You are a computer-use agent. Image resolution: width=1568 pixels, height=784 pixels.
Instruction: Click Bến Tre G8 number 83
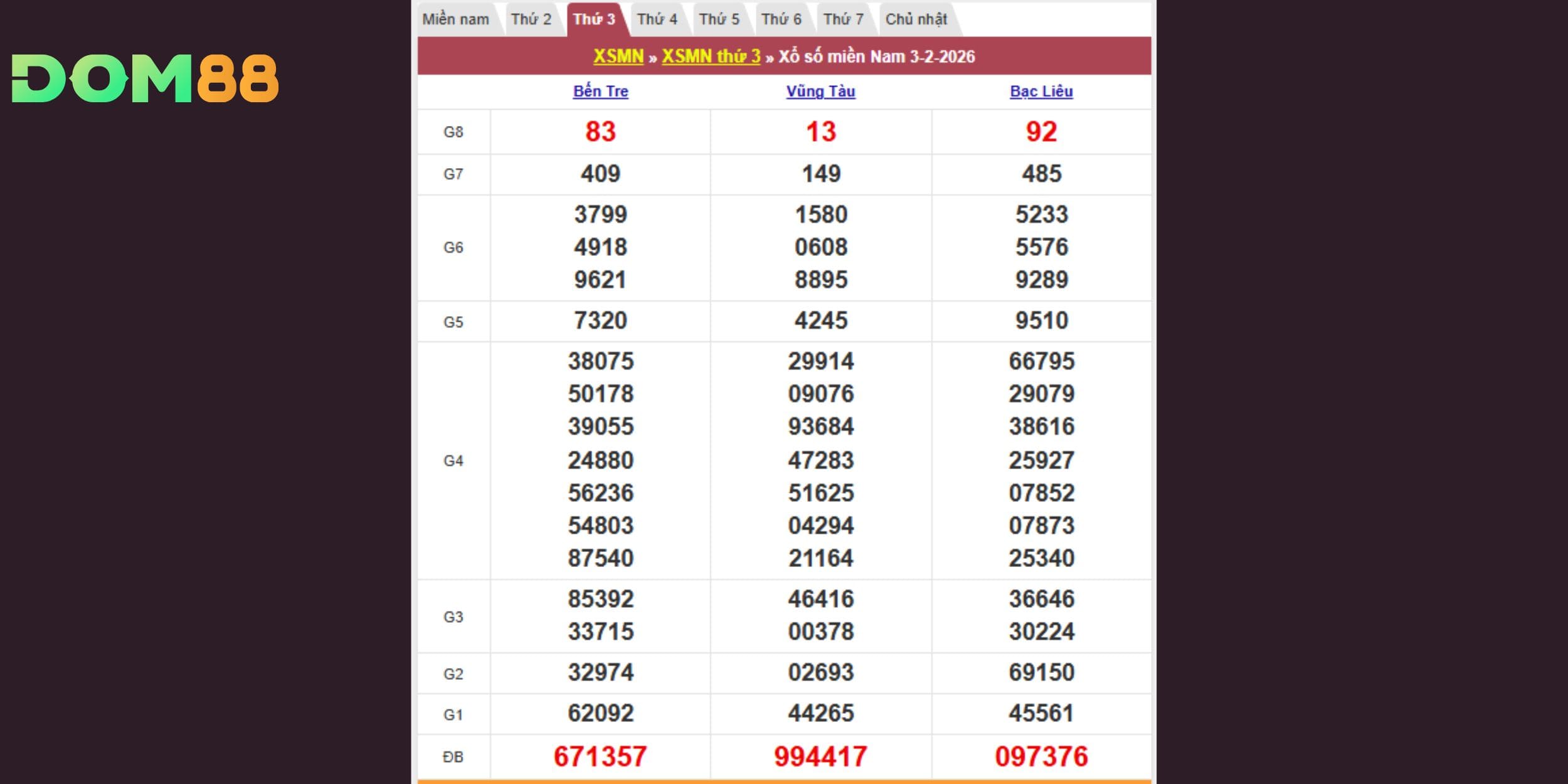click(x=600, y=132)
